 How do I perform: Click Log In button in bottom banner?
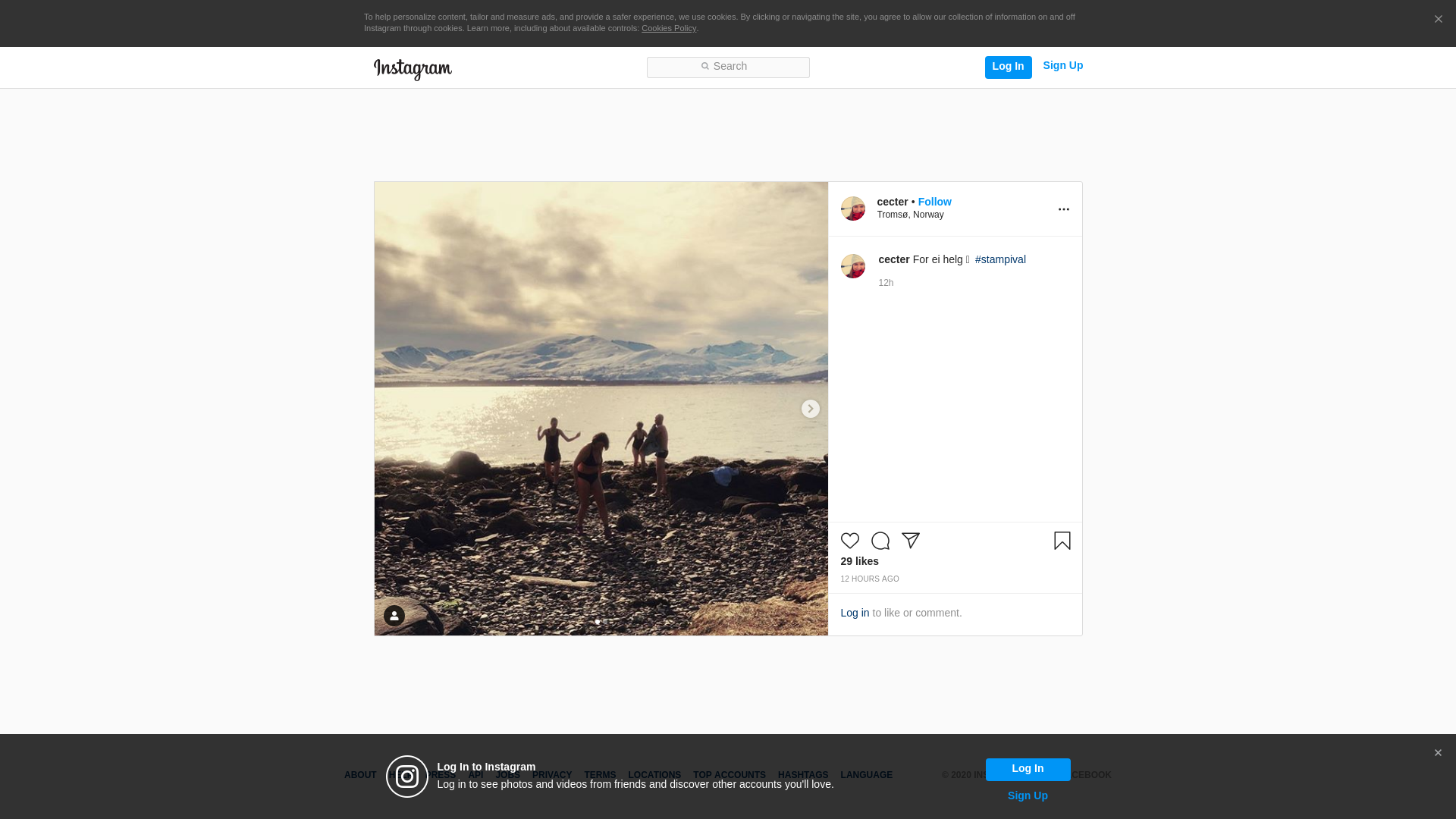(1028, 770)
